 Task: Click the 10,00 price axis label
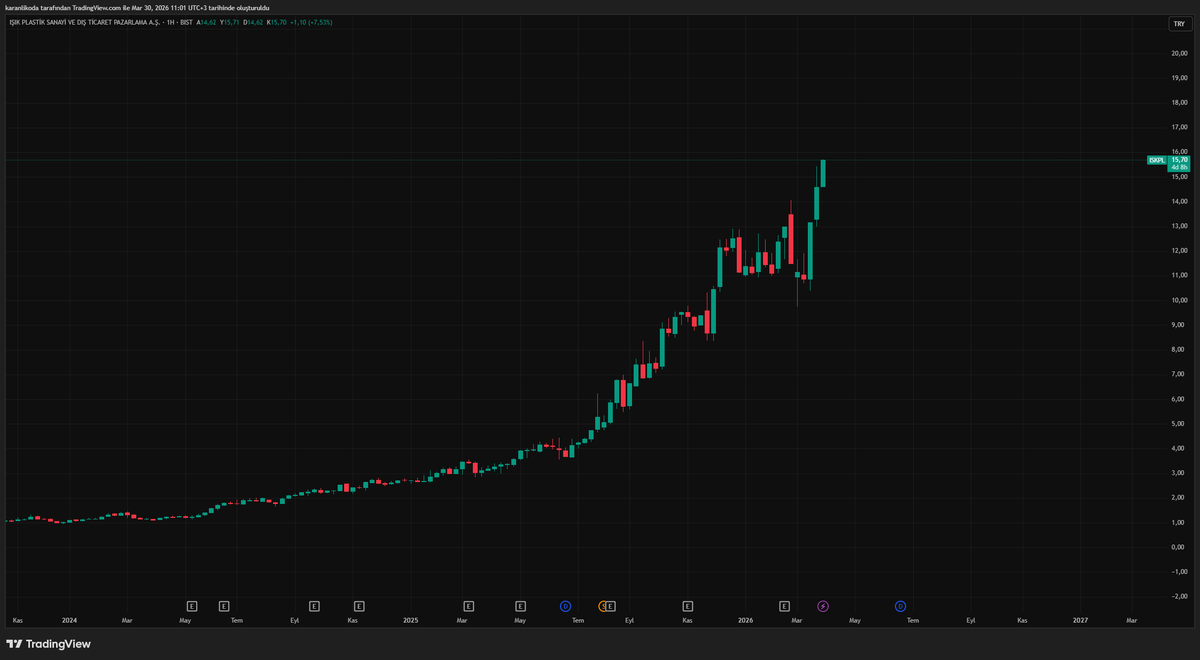coord(1179,300)
